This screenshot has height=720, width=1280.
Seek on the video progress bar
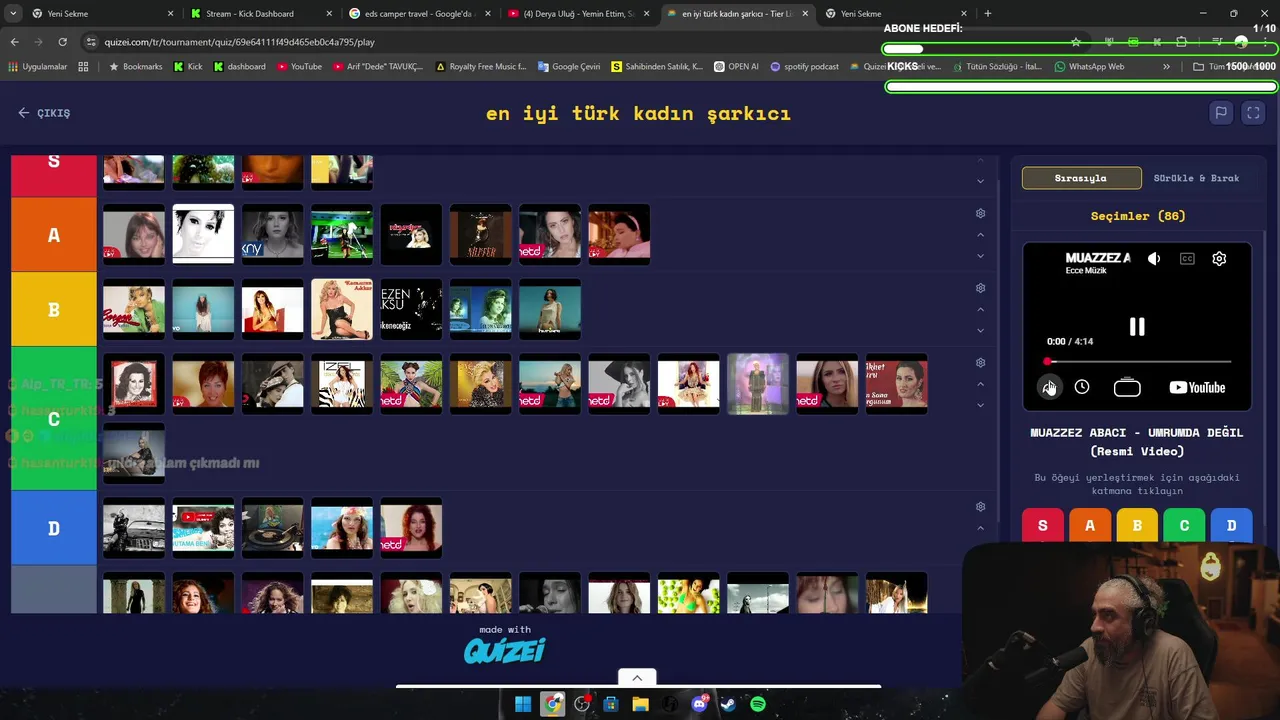(x=1137, y=362)
